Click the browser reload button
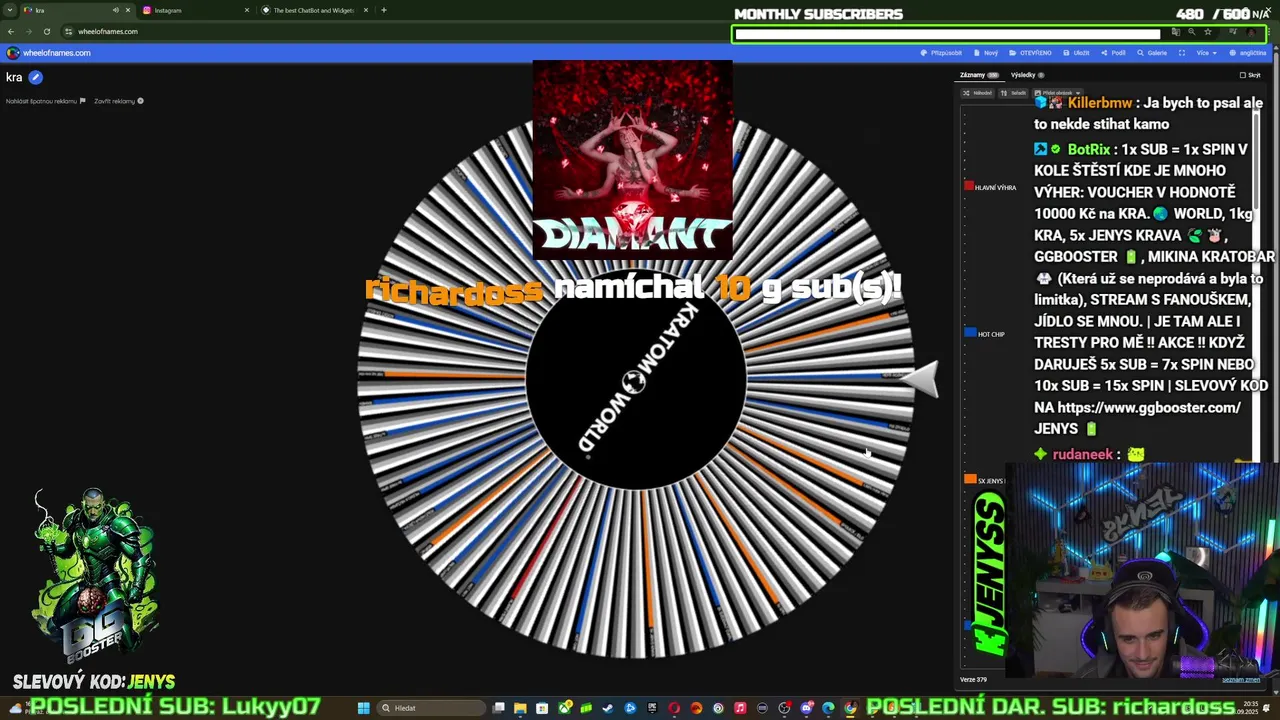This screenshot has width=1280, height=720. 46,31
